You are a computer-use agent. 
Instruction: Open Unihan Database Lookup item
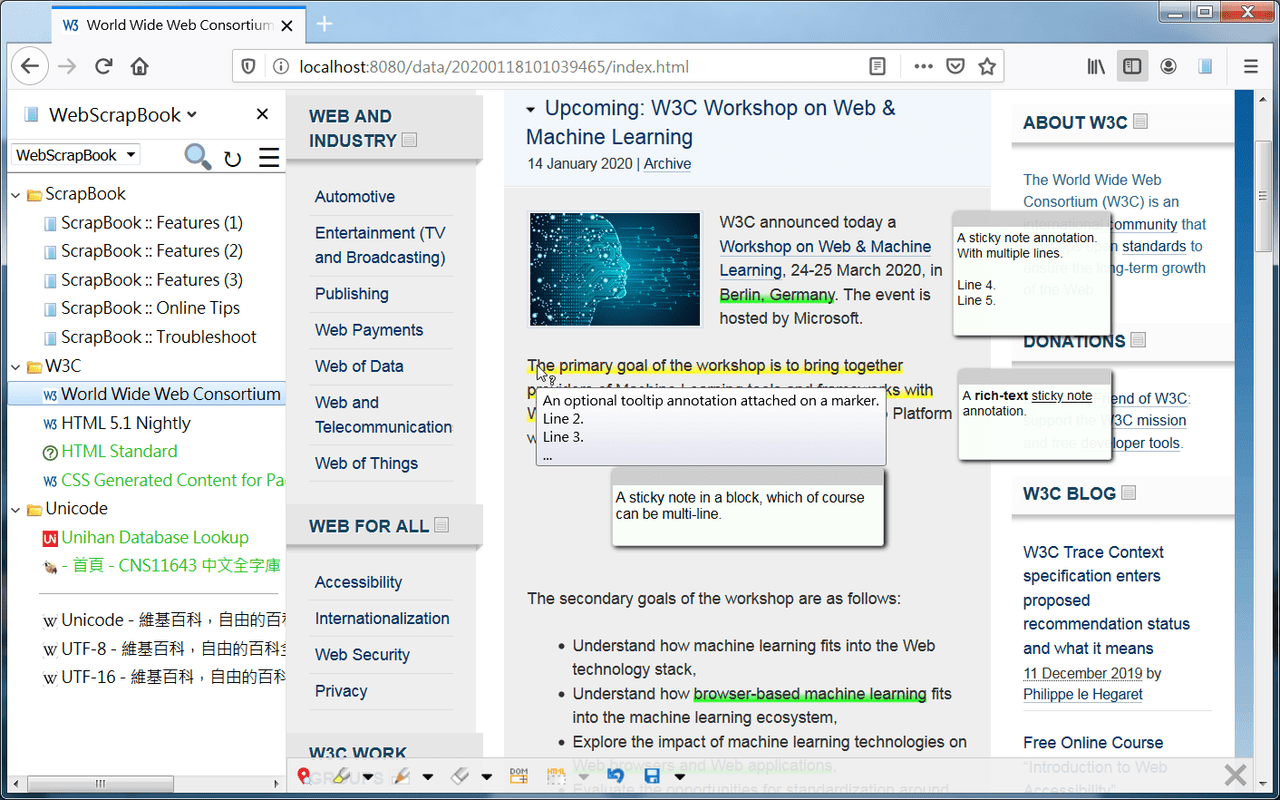point(155,538)
